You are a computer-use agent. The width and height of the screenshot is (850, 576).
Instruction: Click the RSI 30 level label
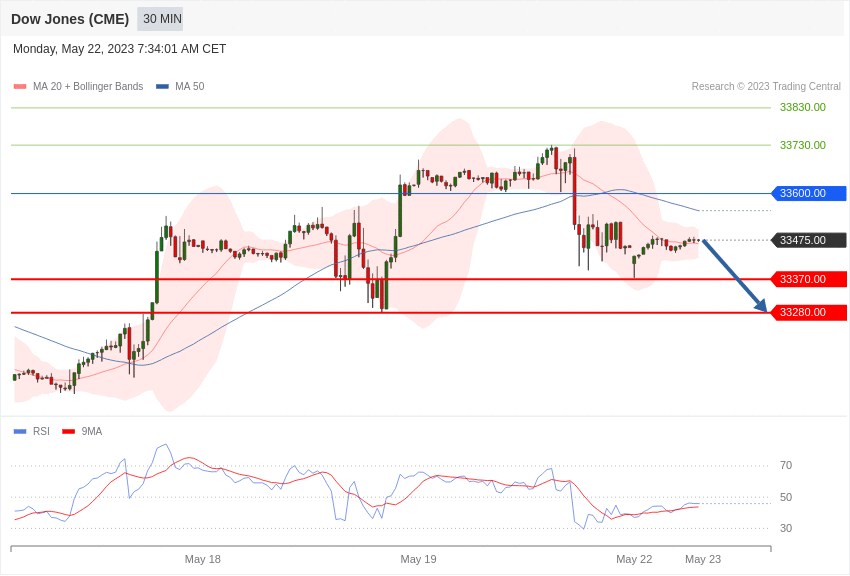[786, 528]
